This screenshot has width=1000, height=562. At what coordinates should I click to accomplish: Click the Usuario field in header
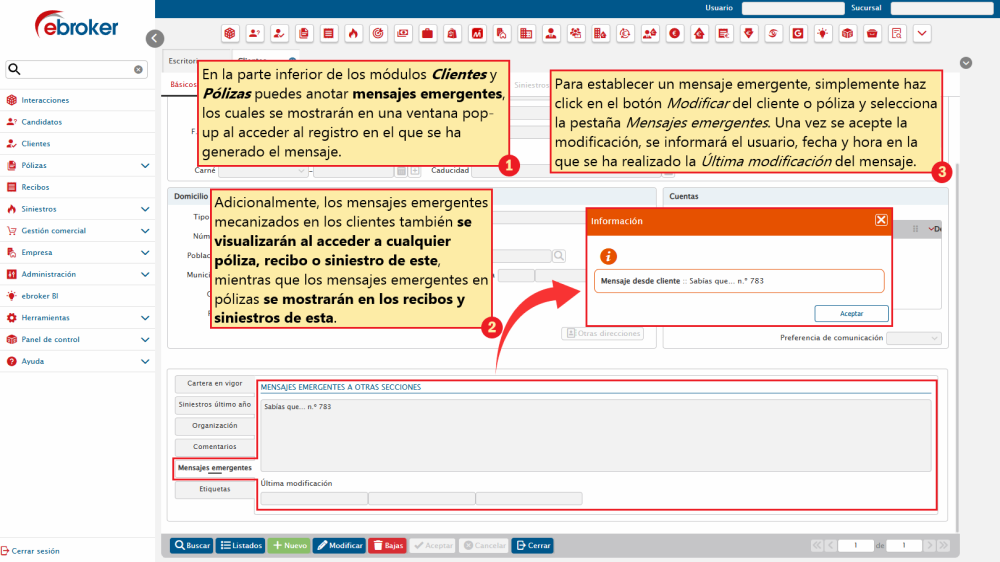point(792,8)
